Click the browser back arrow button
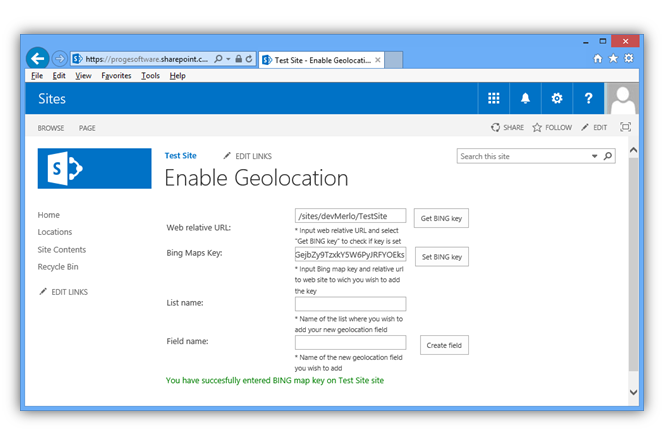 (x=38, y=59)
